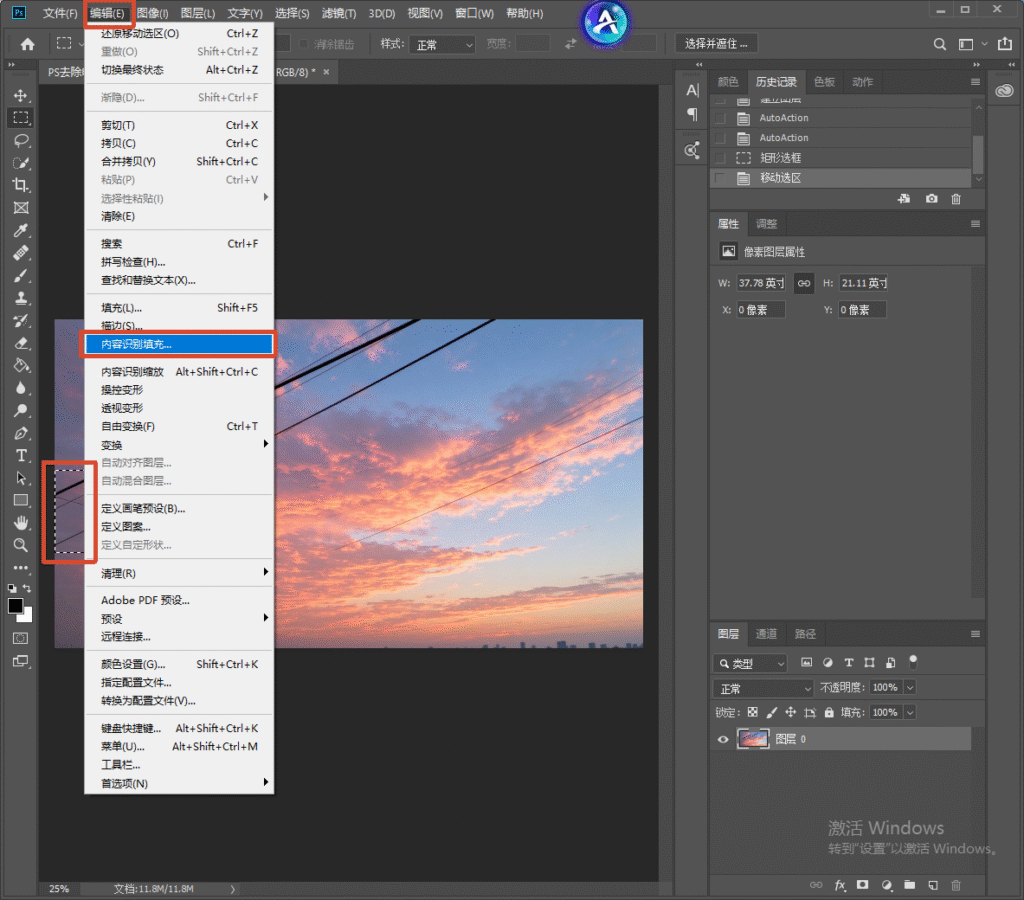Choose 自由变换(F) from Edit menu
Viewport: 1024px width, 900px height.
[179, 426]
